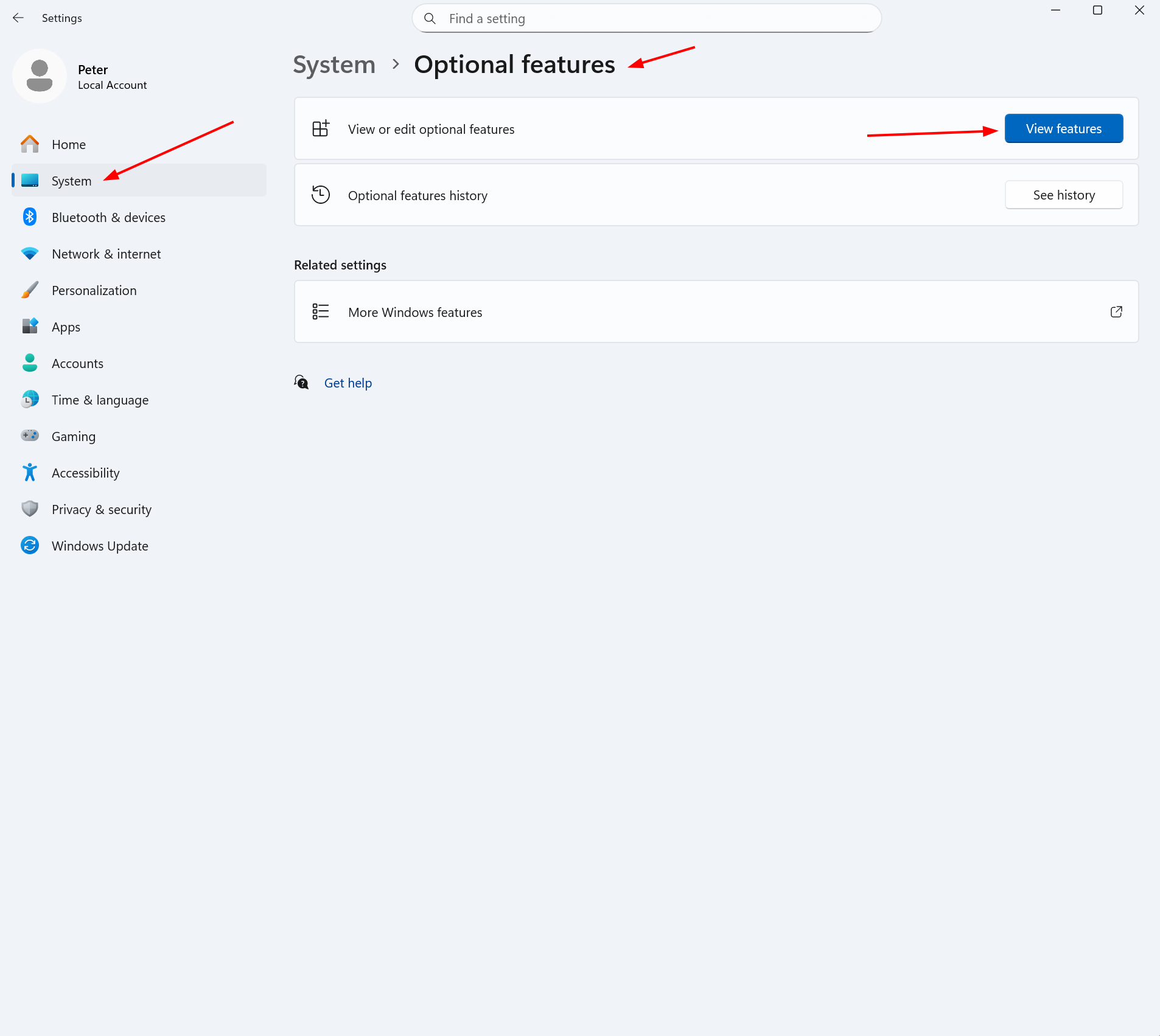The height and width of the screenshot is (1036, 1160).
Task: Select System in the sidebar
Action: 139,181
